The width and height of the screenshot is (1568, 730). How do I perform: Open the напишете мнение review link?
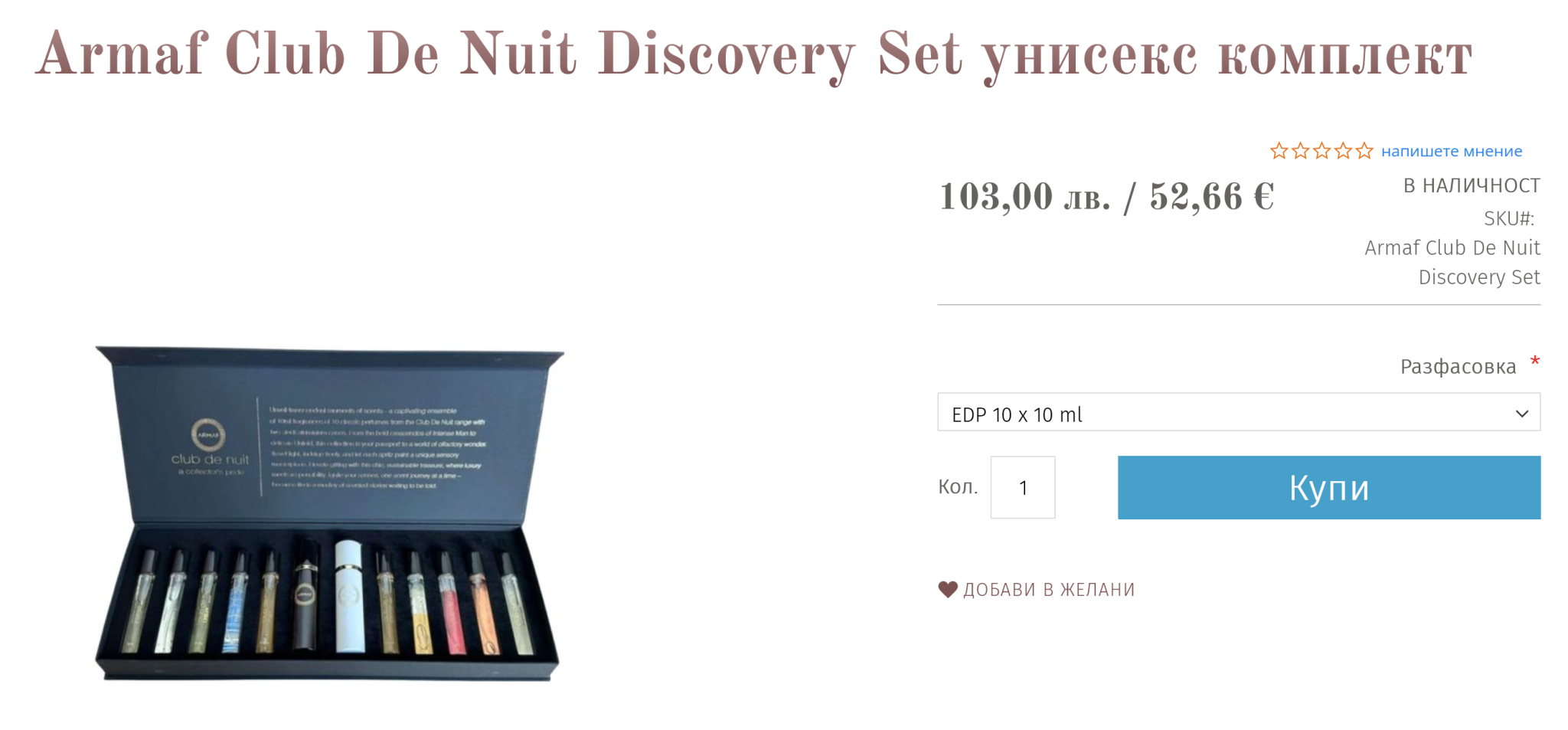[x=1452, y=151]
